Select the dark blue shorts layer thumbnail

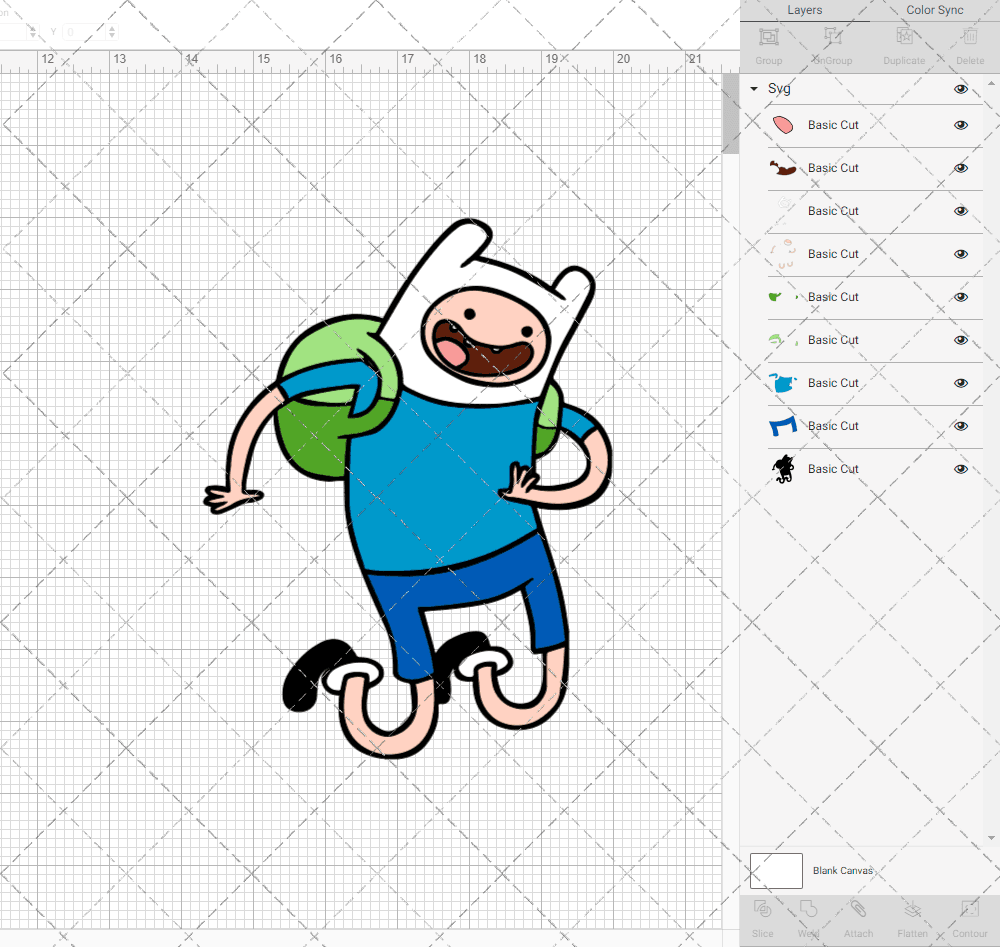click(x=783, y=426)
